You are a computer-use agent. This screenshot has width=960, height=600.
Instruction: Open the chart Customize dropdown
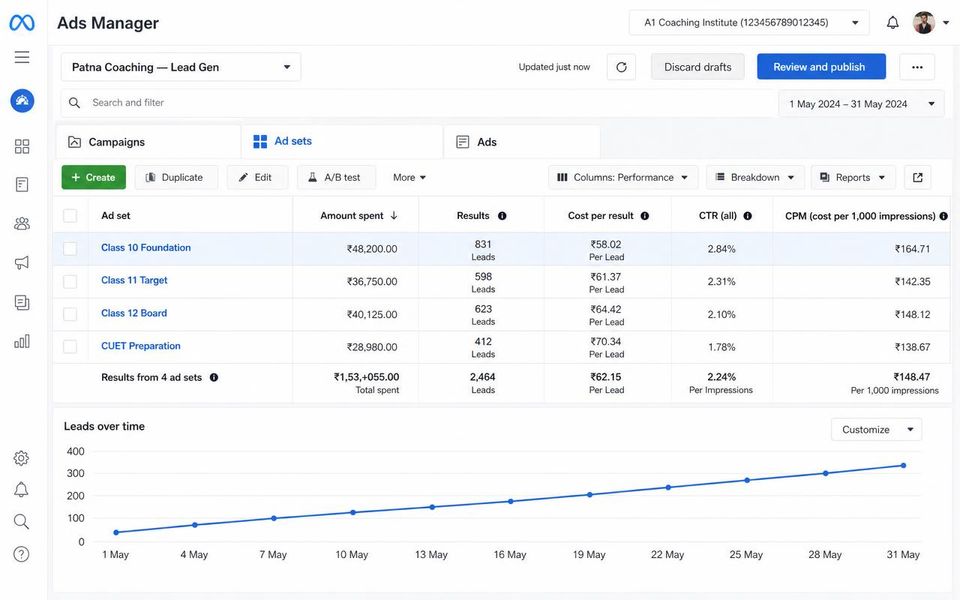876,430
